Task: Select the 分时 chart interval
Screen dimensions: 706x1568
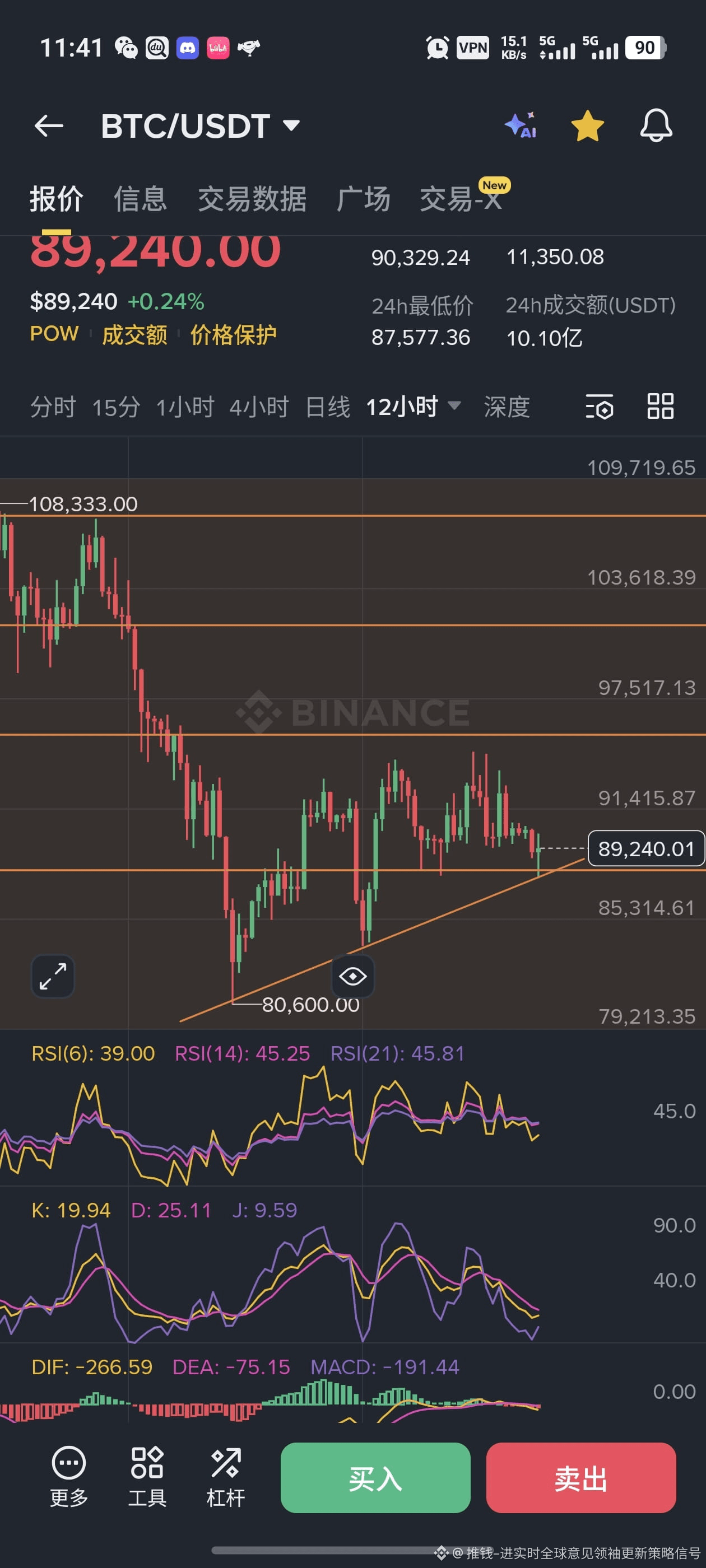Action: [53, 407]
